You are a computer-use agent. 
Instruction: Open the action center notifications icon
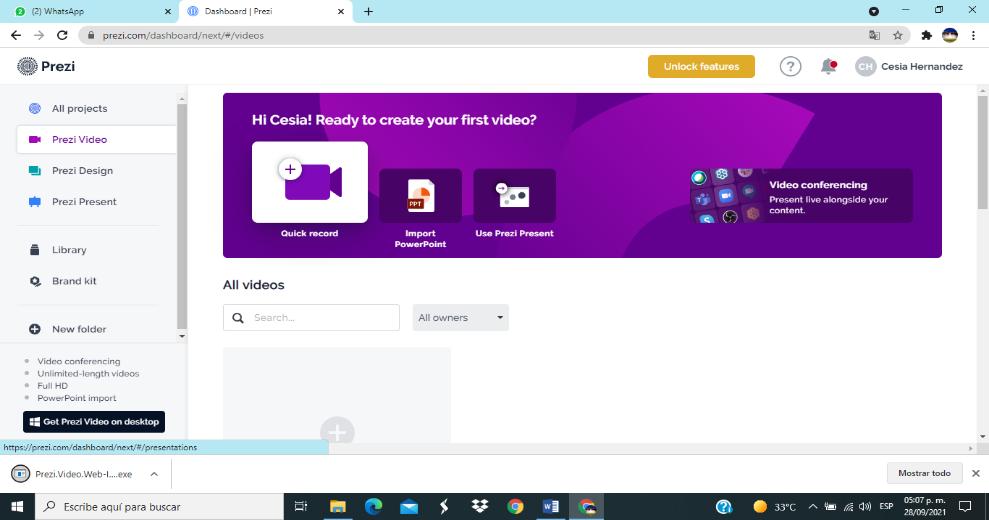[965, 507]
